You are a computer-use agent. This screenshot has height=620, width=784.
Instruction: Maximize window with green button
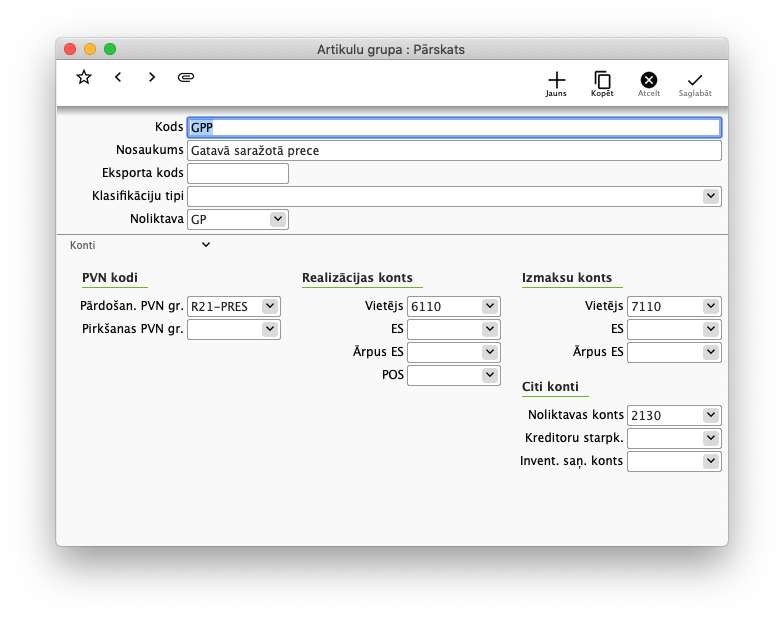(x=110, y=49)
